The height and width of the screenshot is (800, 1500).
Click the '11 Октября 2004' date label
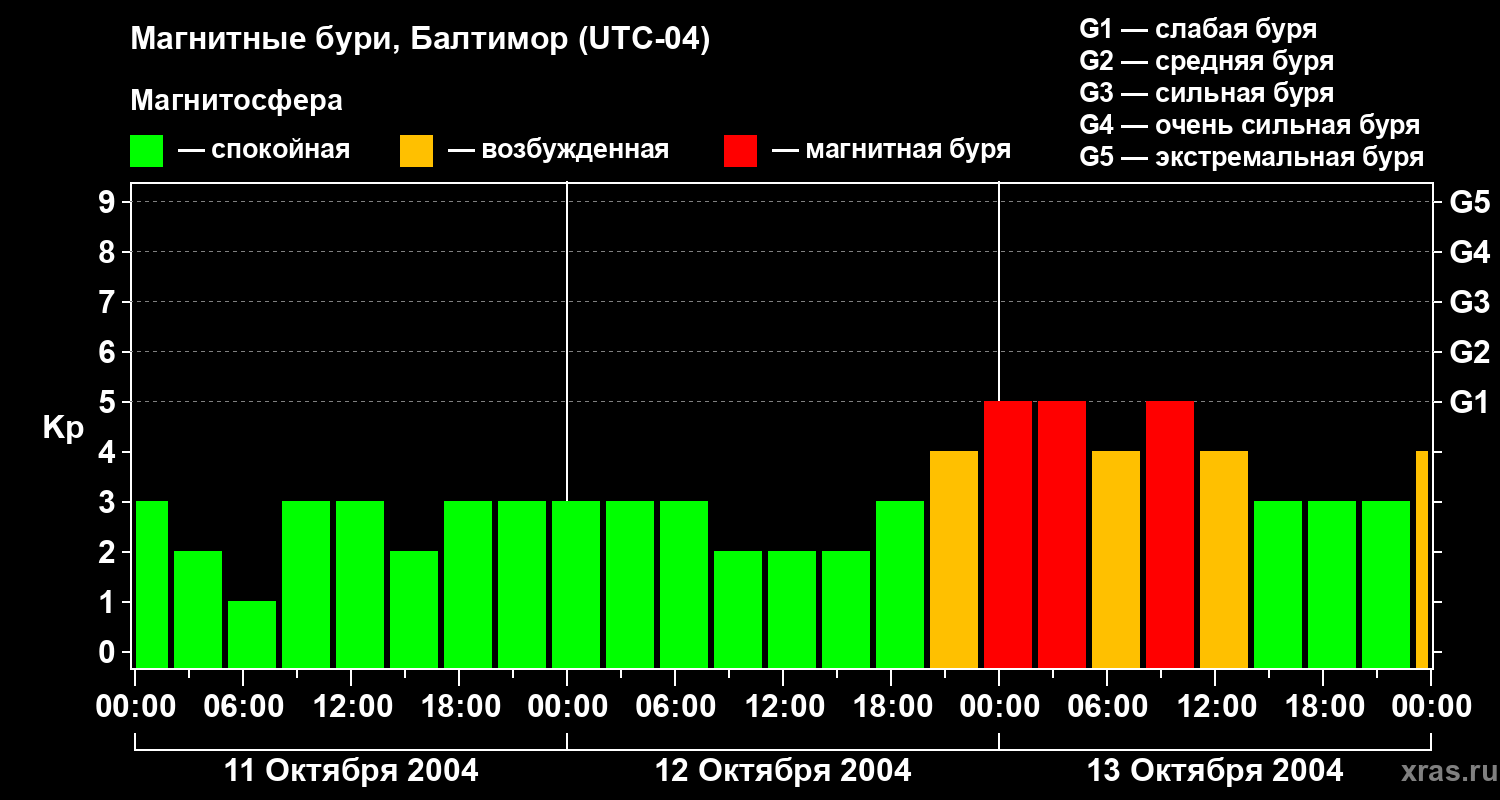click(351, 771)
